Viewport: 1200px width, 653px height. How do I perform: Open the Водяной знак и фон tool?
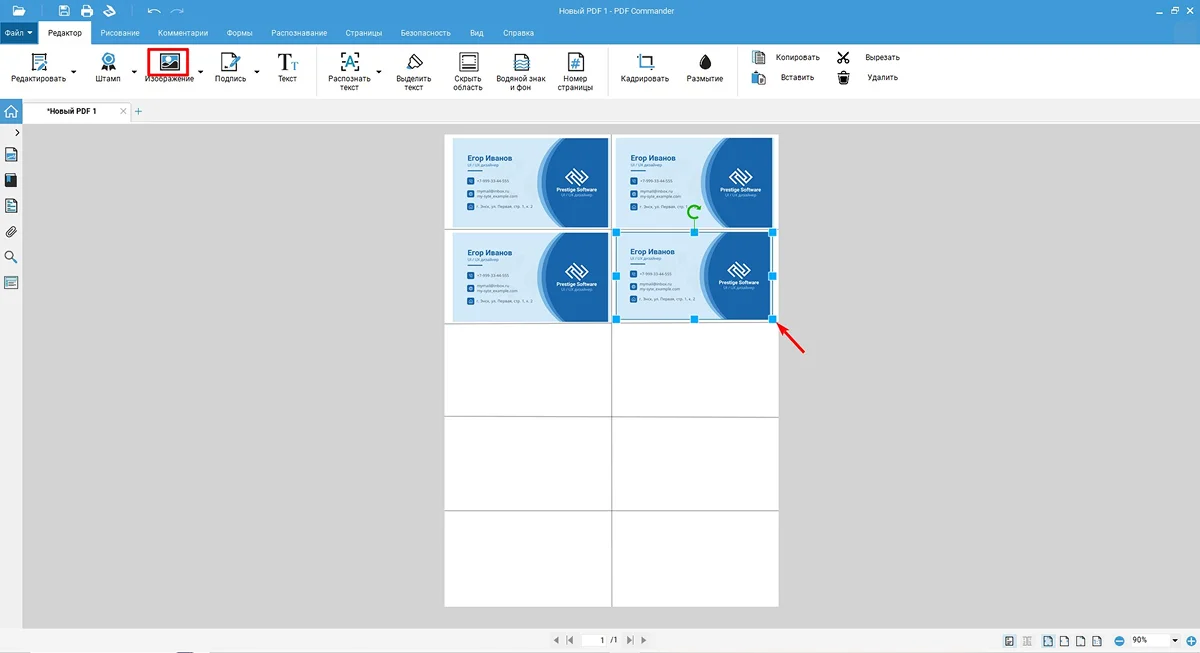point(520,62)
